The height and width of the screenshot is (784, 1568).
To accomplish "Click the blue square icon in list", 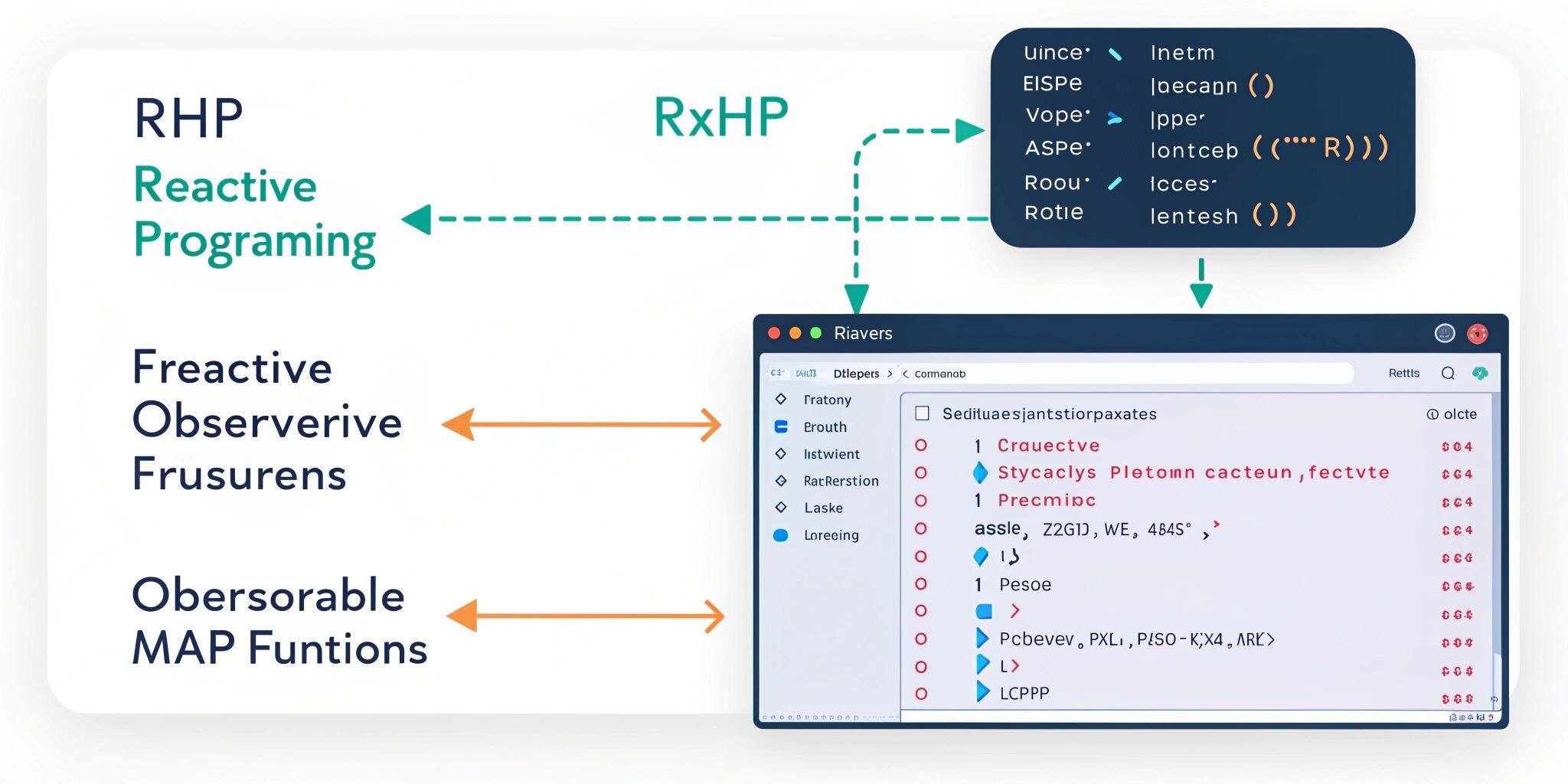I will [x=984, y=611].
